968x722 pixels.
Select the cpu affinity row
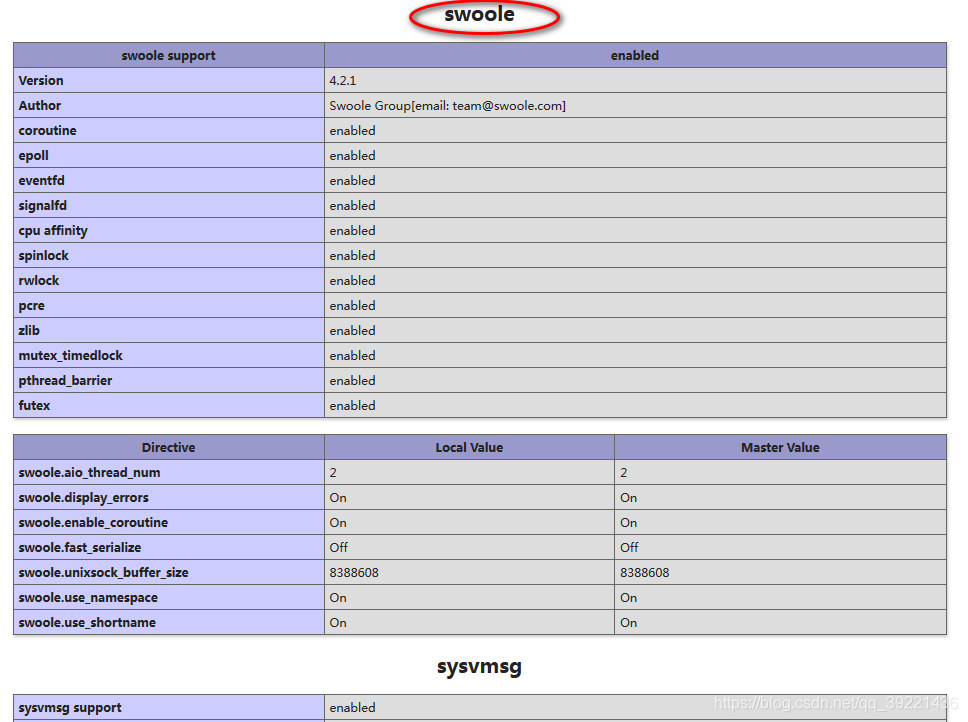pos(52,230)
